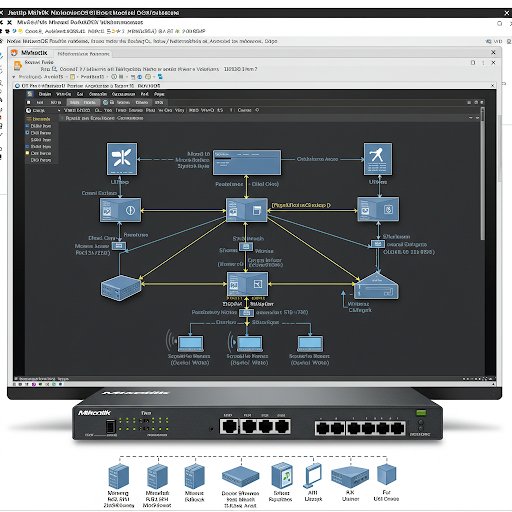The image size is (512, 512).
Task: Open the dropdown arrow beside the clock icon field
Action: [x=59, y=110]
